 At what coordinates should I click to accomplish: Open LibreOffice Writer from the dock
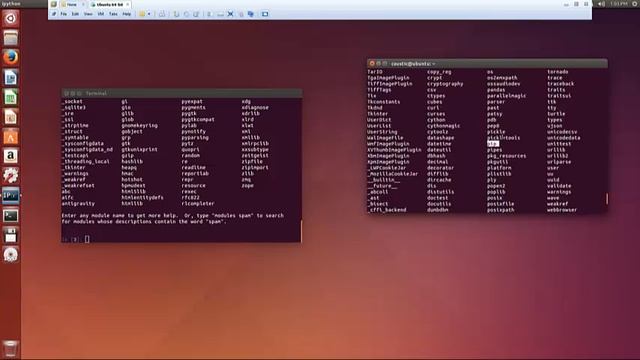coord(11,78)
